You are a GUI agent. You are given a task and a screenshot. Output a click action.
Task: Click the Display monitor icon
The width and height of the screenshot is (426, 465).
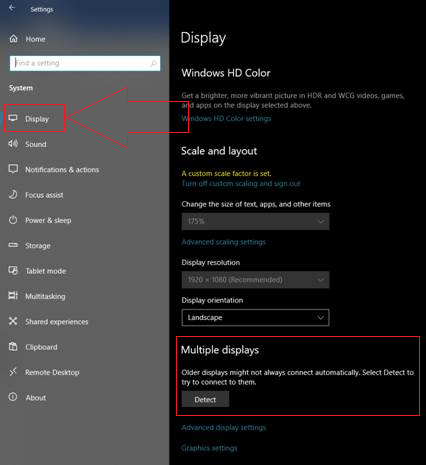tap(13, 118)
